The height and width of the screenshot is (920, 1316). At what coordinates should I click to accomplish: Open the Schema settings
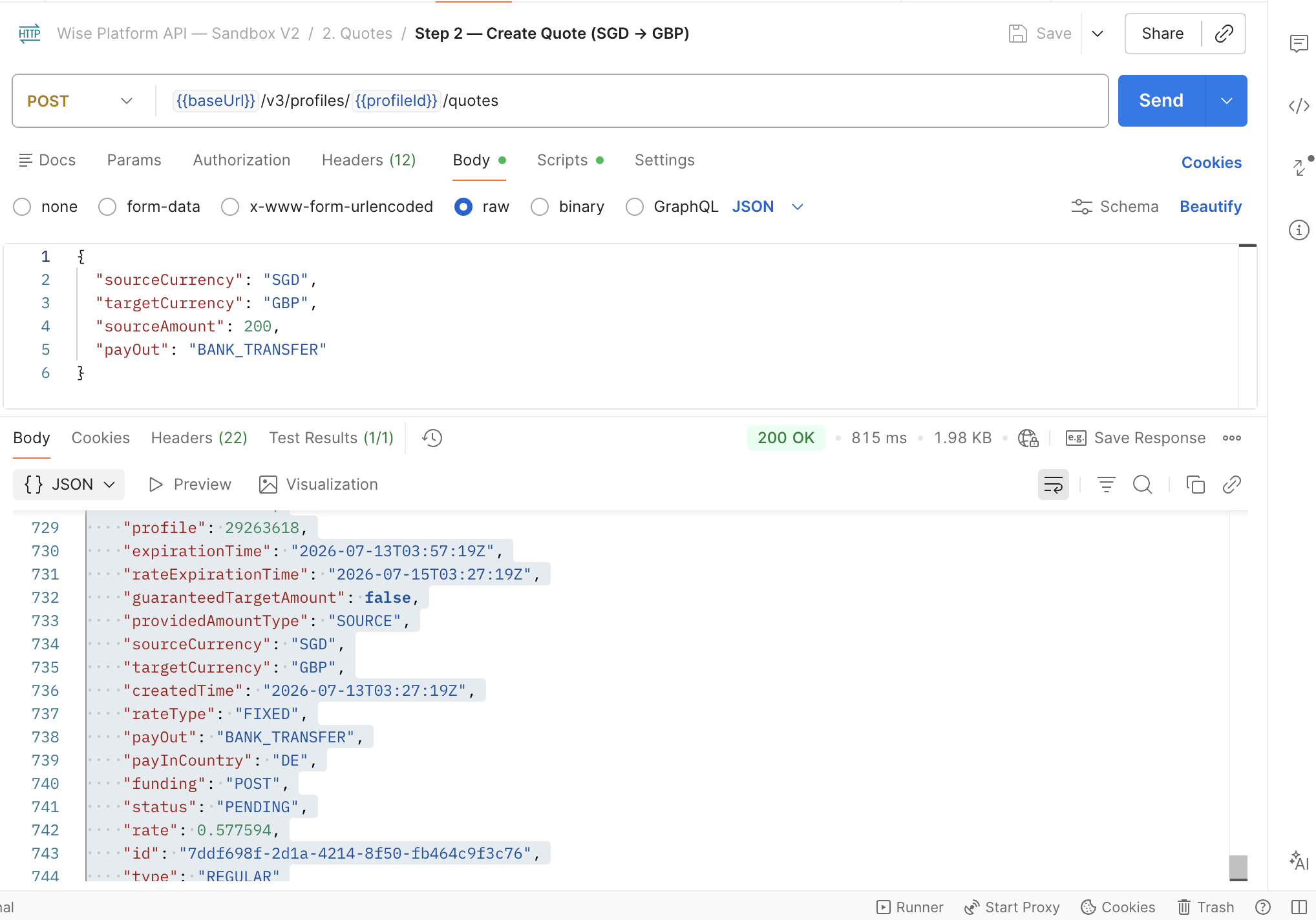(1114, 207)
